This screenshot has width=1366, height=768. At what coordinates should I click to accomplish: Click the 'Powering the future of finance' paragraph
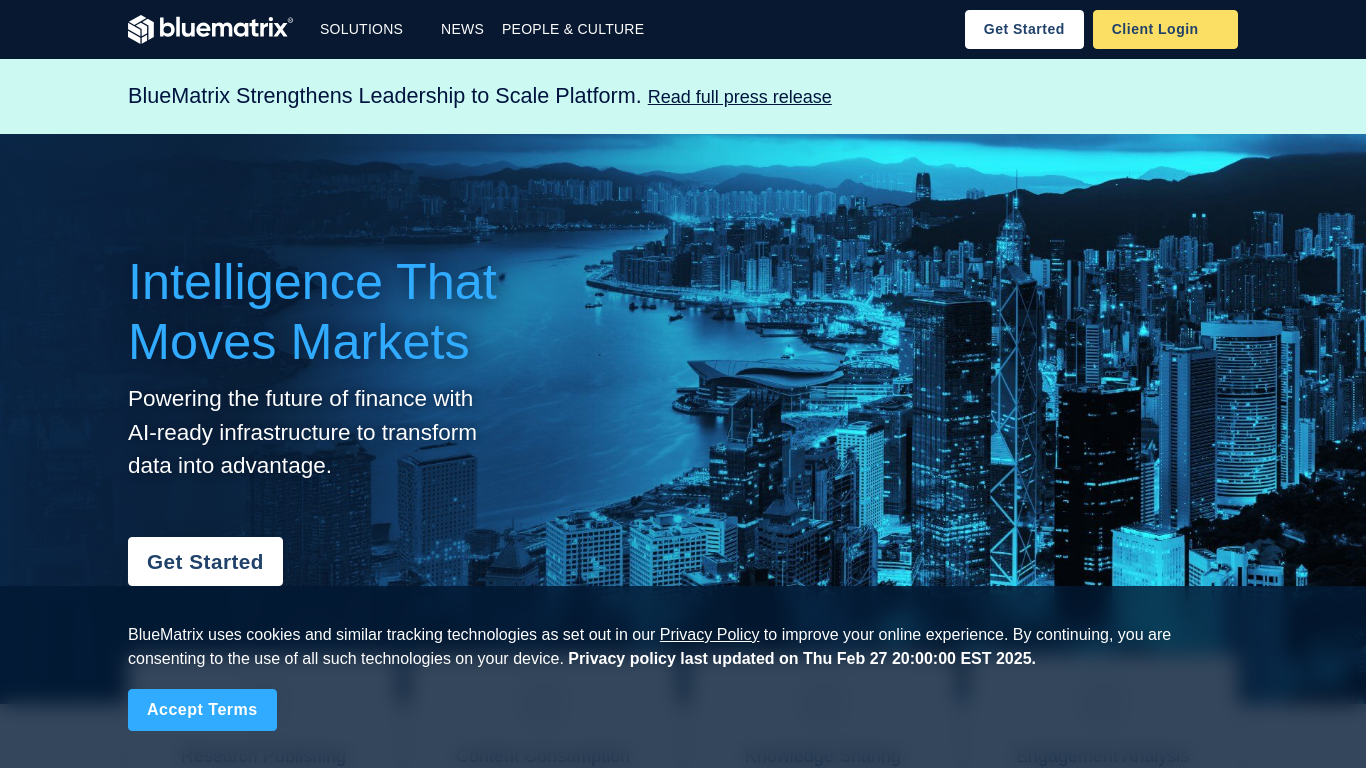click(x=302, y=432)
